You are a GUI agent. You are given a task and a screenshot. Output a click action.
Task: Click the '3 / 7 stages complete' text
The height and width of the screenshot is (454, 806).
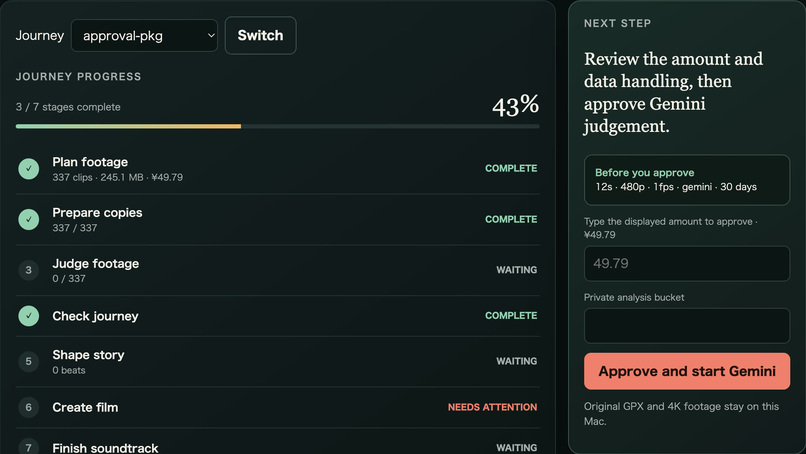tap(68, 107)
